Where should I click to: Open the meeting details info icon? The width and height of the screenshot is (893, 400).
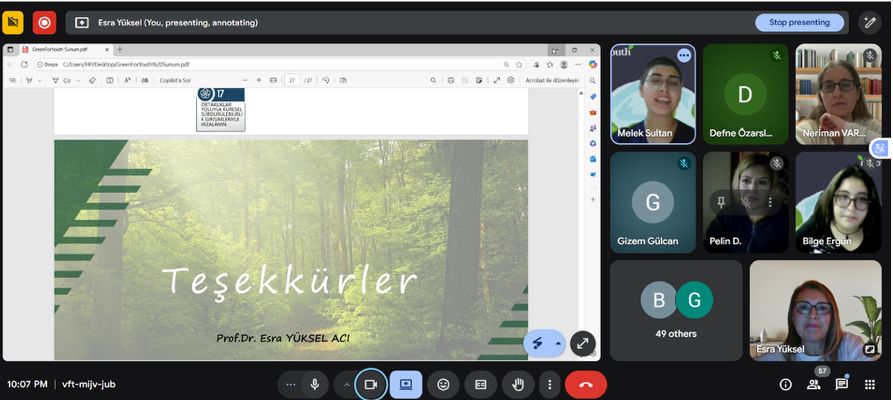pyautogui.click(x=786, y=384)
